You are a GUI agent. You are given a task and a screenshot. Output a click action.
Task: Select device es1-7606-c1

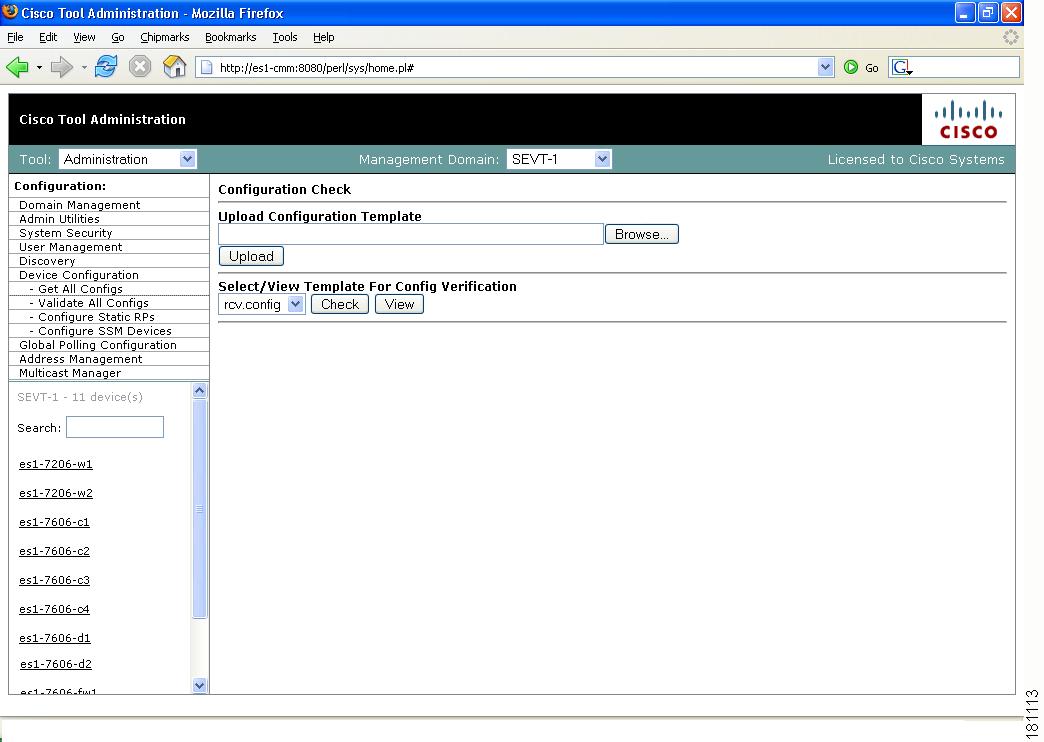point(54,522)
